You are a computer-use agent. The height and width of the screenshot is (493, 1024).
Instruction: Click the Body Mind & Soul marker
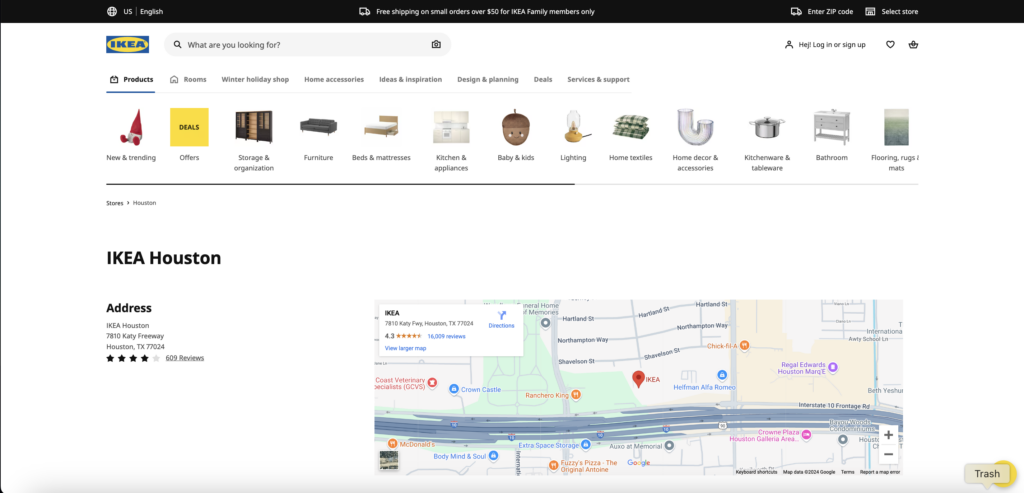point(494,456)
